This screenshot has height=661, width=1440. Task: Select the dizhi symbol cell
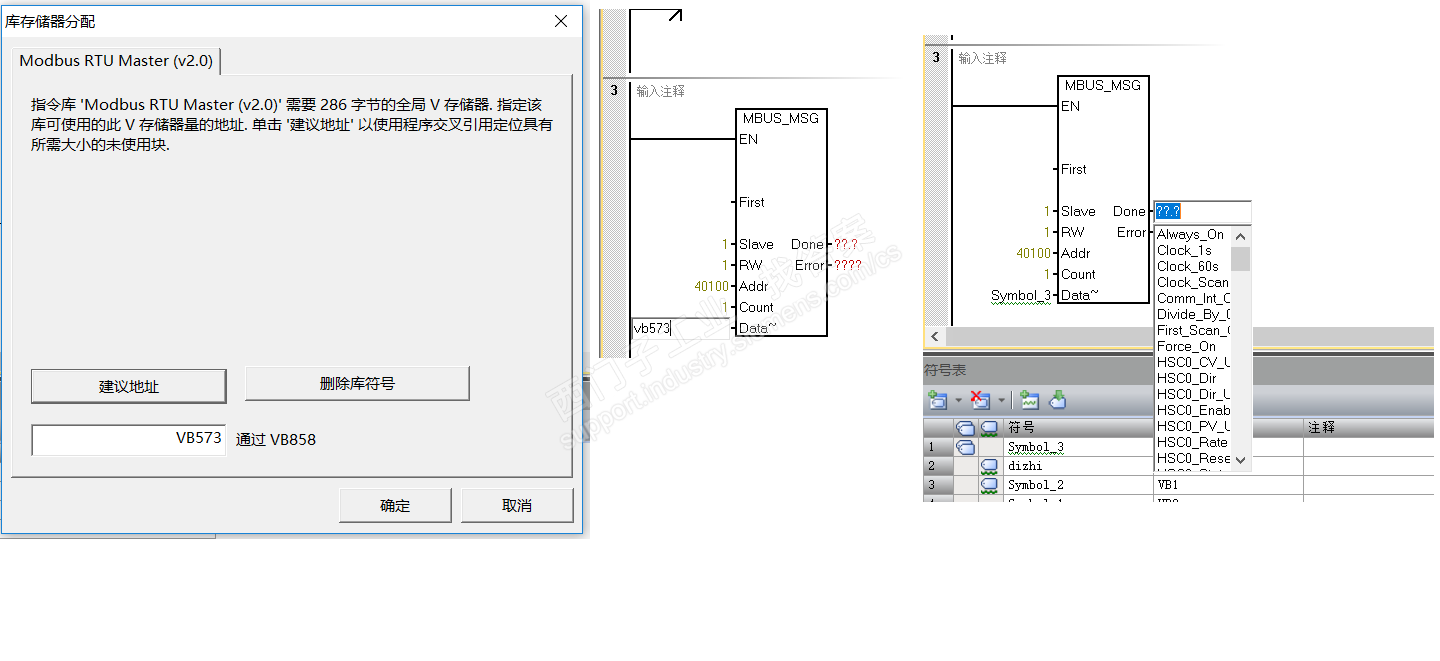click(x=1078, y=466)
